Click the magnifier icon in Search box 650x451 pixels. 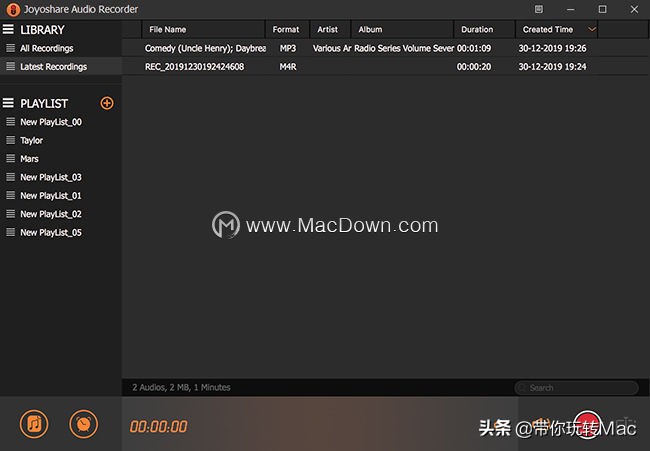pyautogui.click(x=523, y=388)
